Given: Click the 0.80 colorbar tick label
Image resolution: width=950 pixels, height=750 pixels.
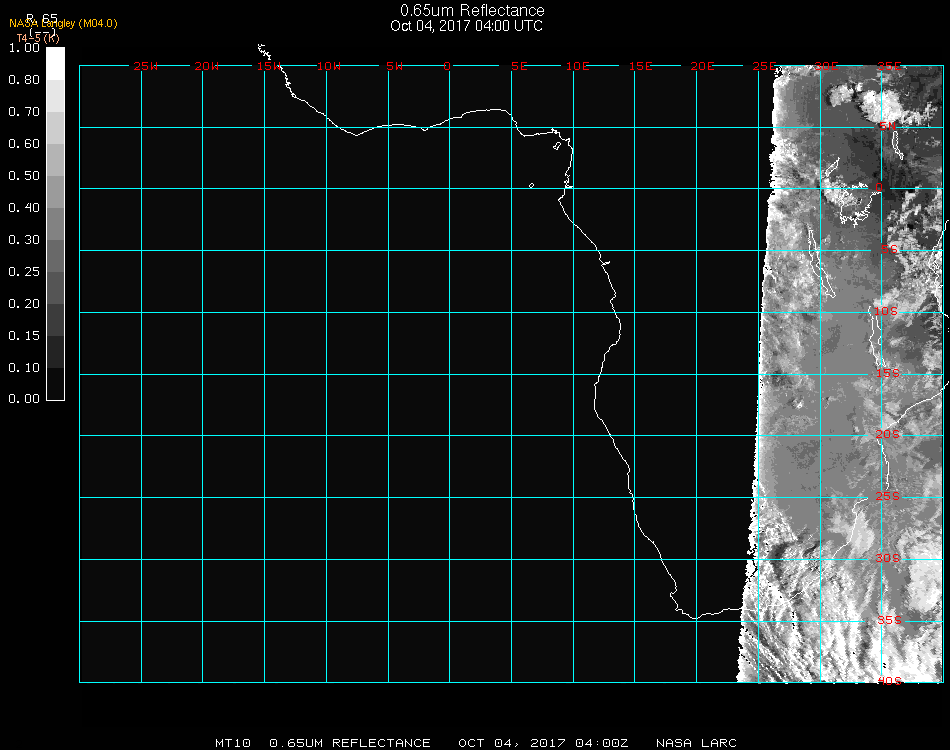Looking at the screenshot, I should click(x=24, y=80).
